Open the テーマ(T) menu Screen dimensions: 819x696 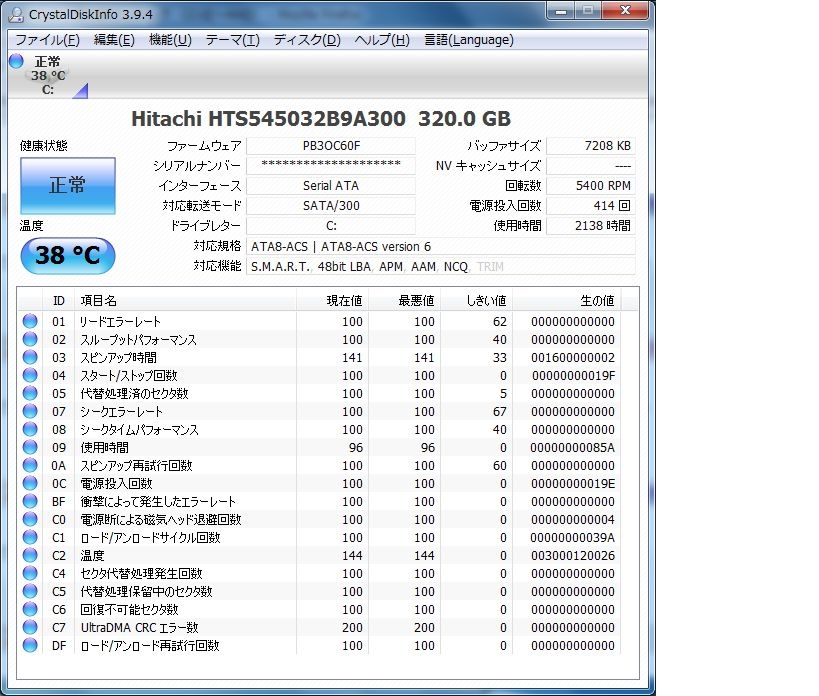(x=232, y=40)
